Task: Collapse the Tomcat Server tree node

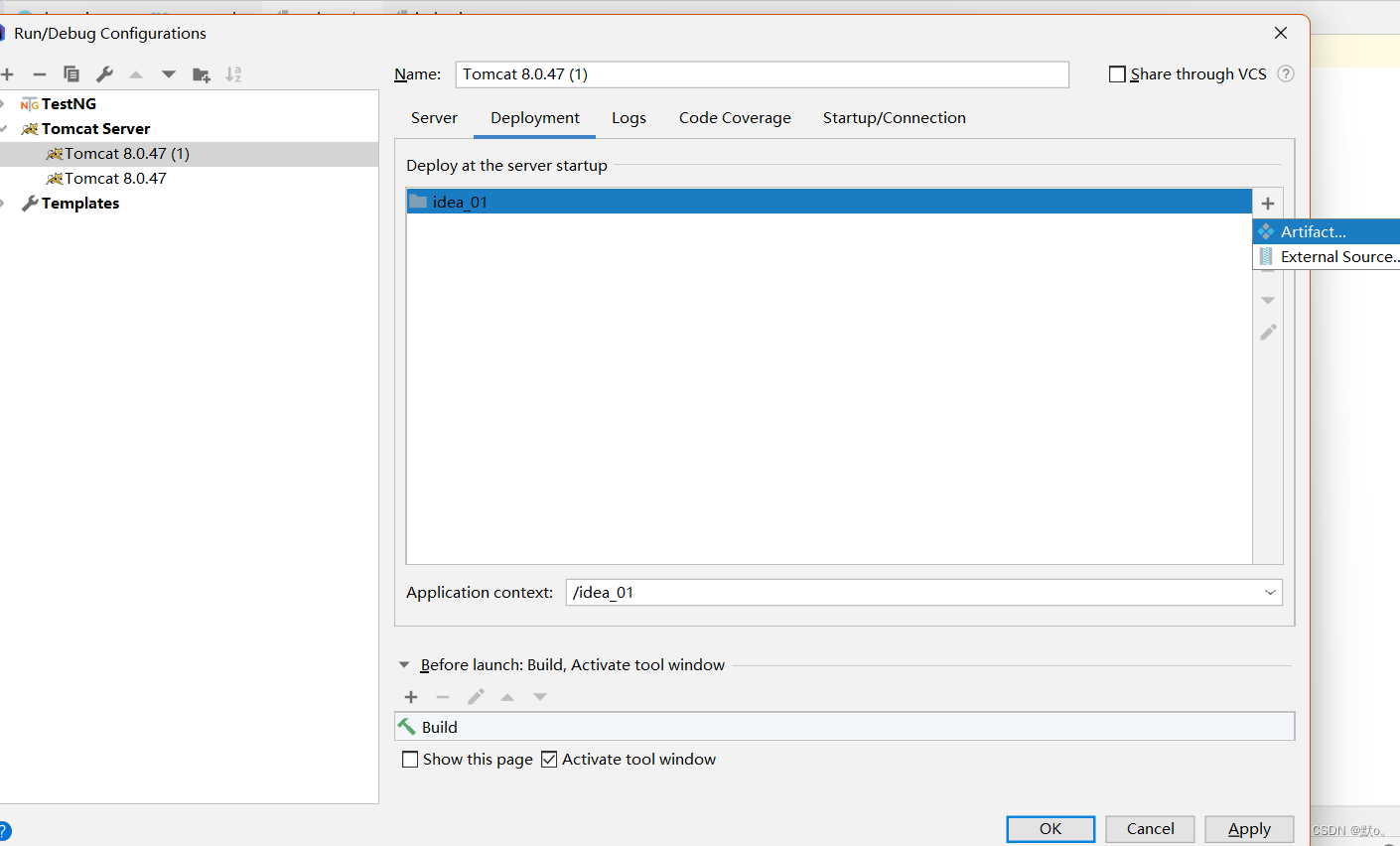Action: [x=4, y=129]
